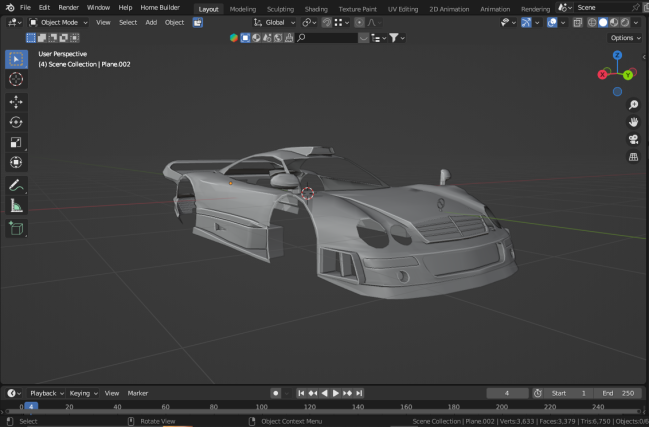Select the Scale tool
Image resolution: width=649 pixels, height=427 pixels.
pos(16,142)
